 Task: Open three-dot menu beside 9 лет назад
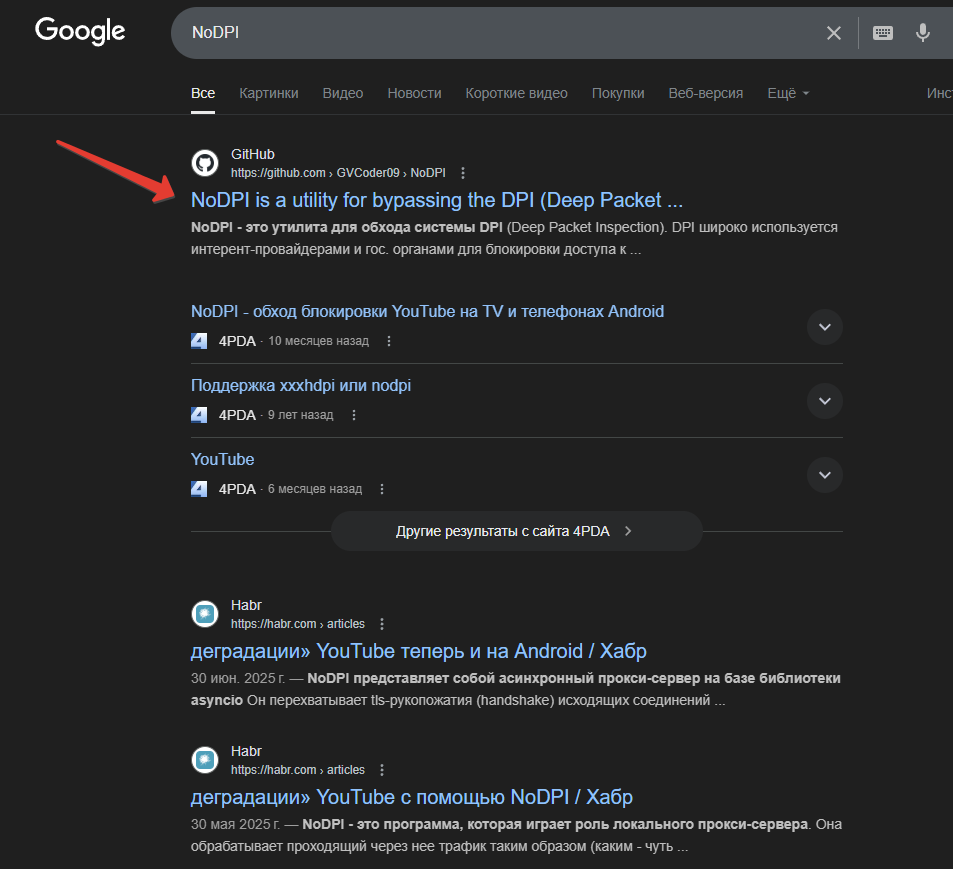(354, 415)
